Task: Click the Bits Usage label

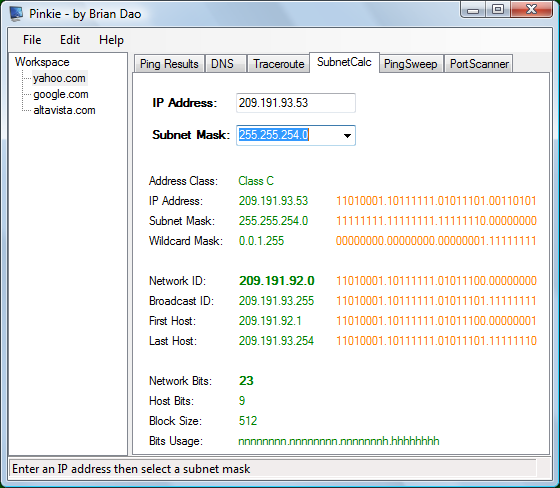Action: (176, 441)
